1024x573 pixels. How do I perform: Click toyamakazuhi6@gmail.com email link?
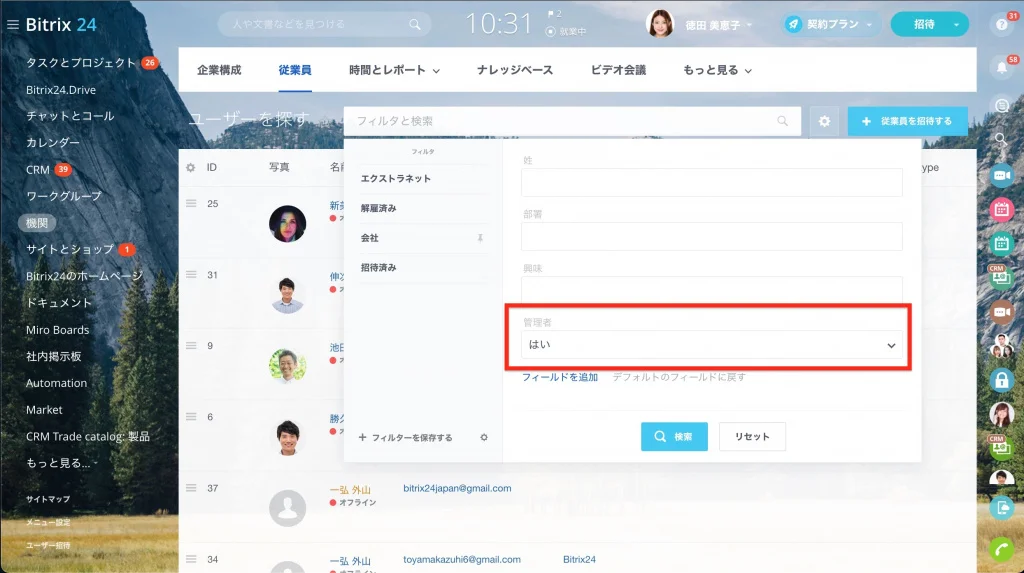462,559
